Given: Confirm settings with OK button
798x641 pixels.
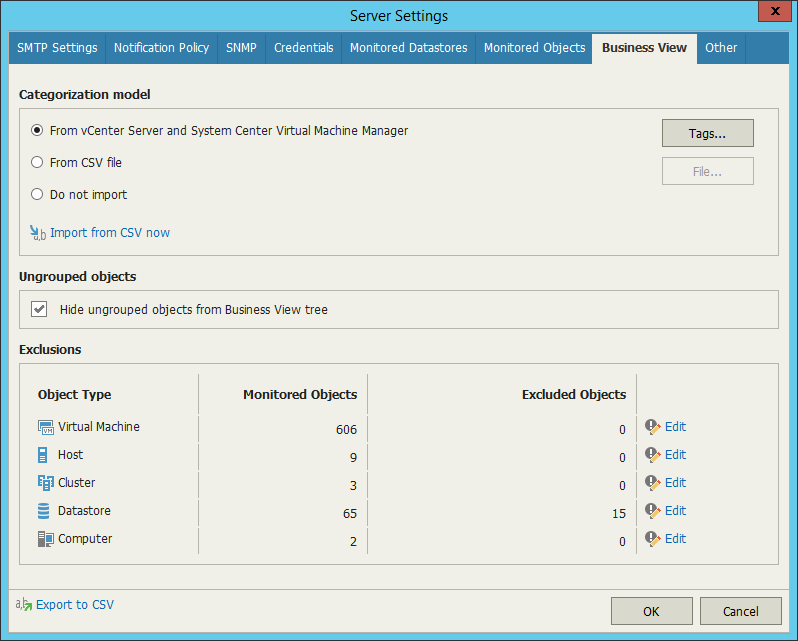Looking at the screenshot, I should pos(651,611).
